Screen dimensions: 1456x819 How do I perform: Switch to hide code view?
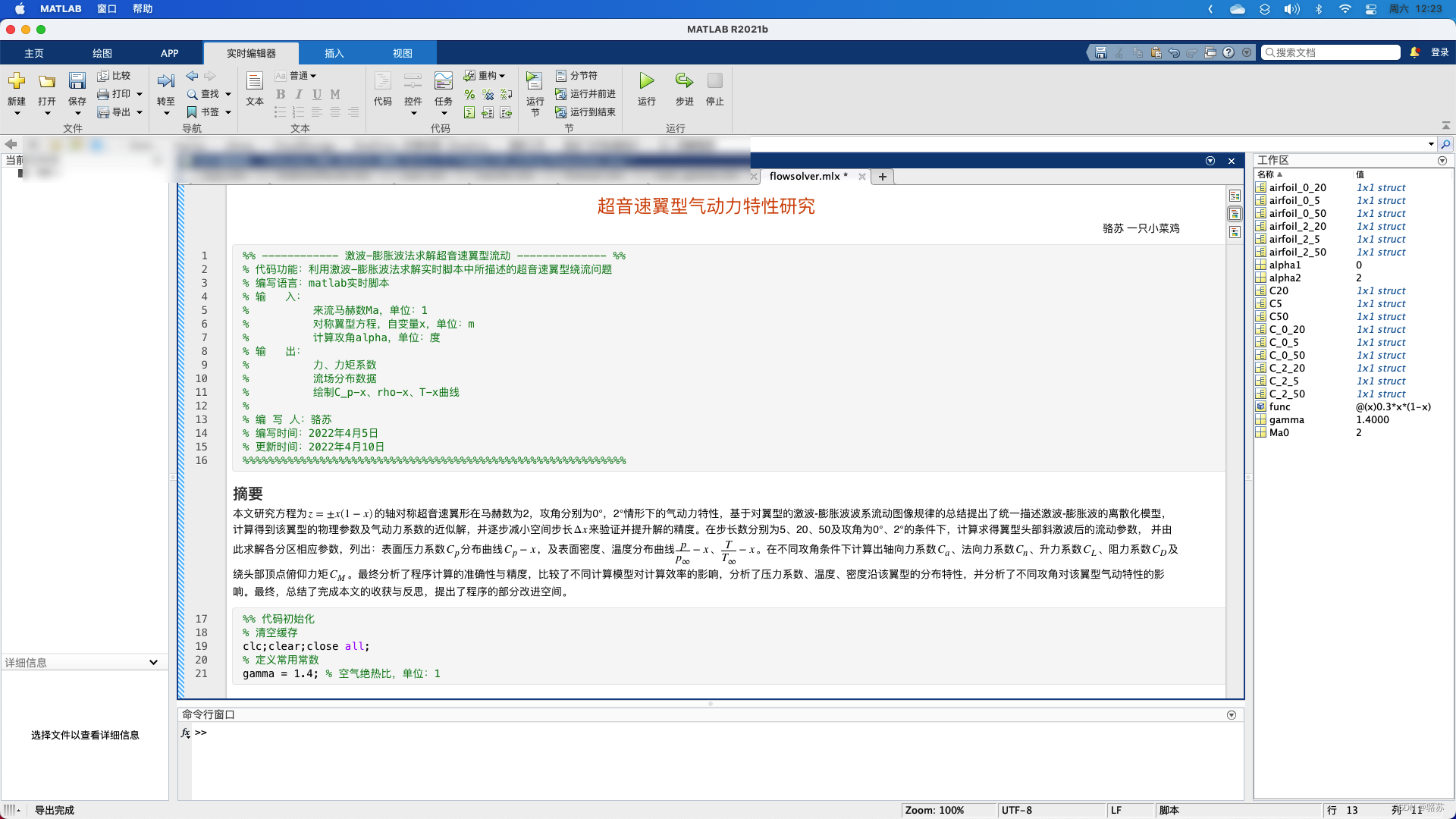tap(1235, 233)
